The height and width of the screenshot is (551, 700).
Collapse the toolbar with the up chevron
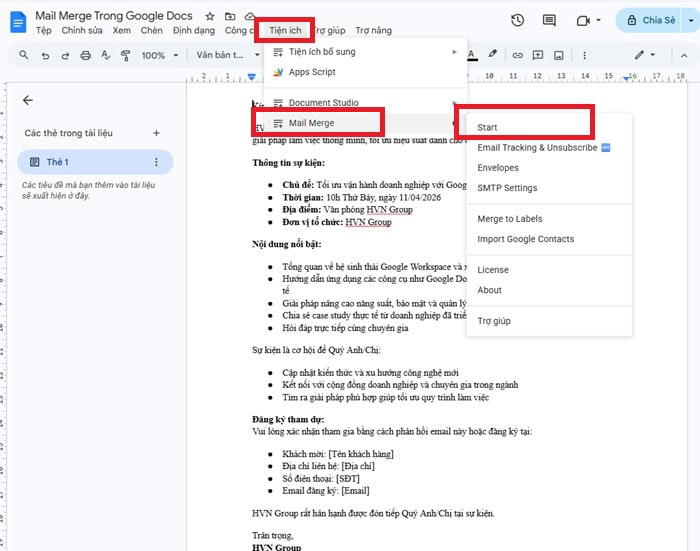(684, 56)
